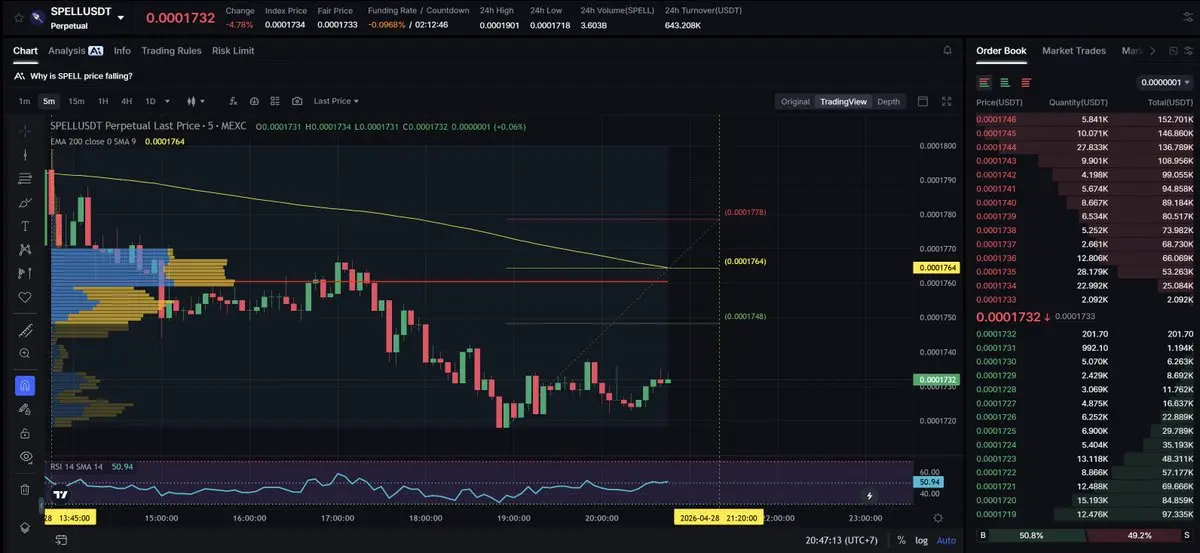Image resolution: width=1200 pixels, height=553 pixels.
Task: Open the object tree layers icon
Action: (x=25, y=527)
